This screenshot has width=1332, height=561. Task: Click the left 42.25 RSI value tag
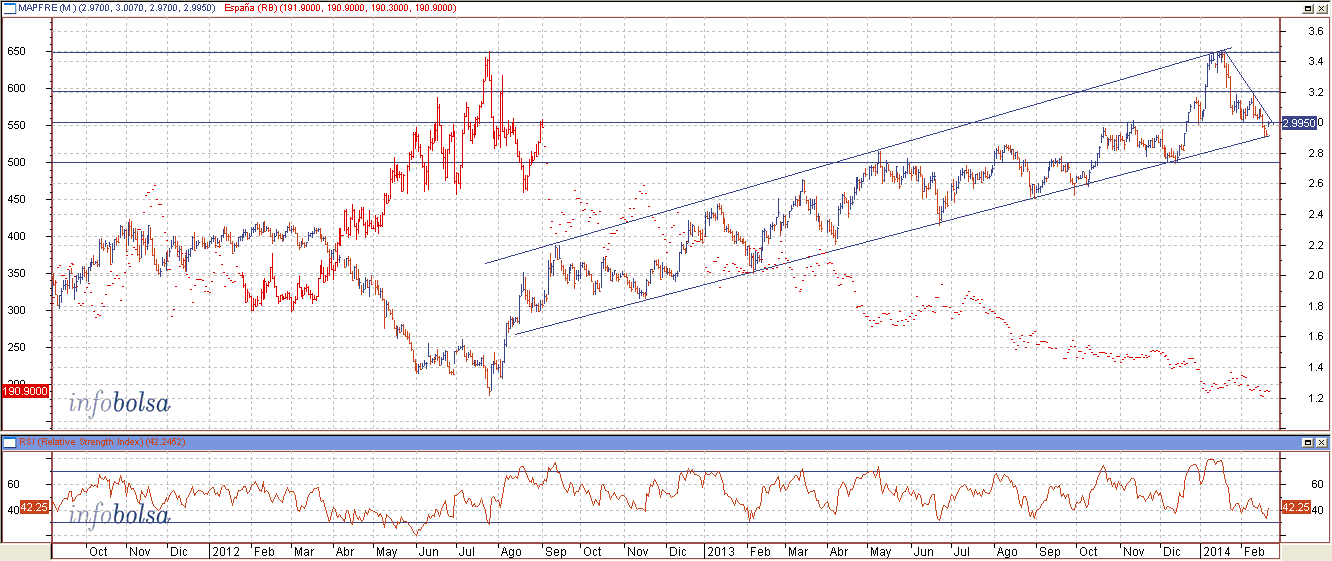point(36,507)
